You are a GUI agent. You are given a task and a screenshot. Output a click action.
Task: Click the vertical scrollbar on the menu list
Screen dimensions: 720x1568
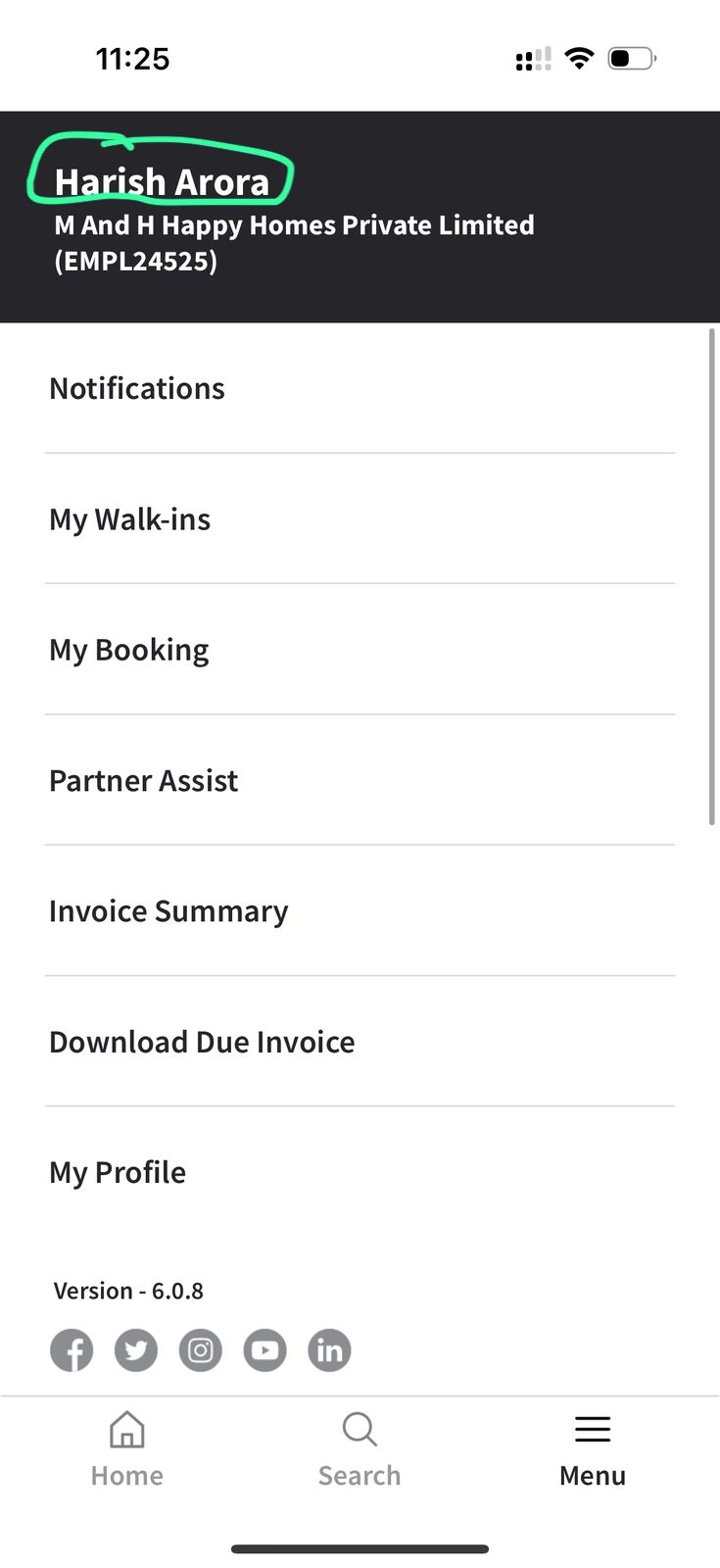tap(711, 576)
